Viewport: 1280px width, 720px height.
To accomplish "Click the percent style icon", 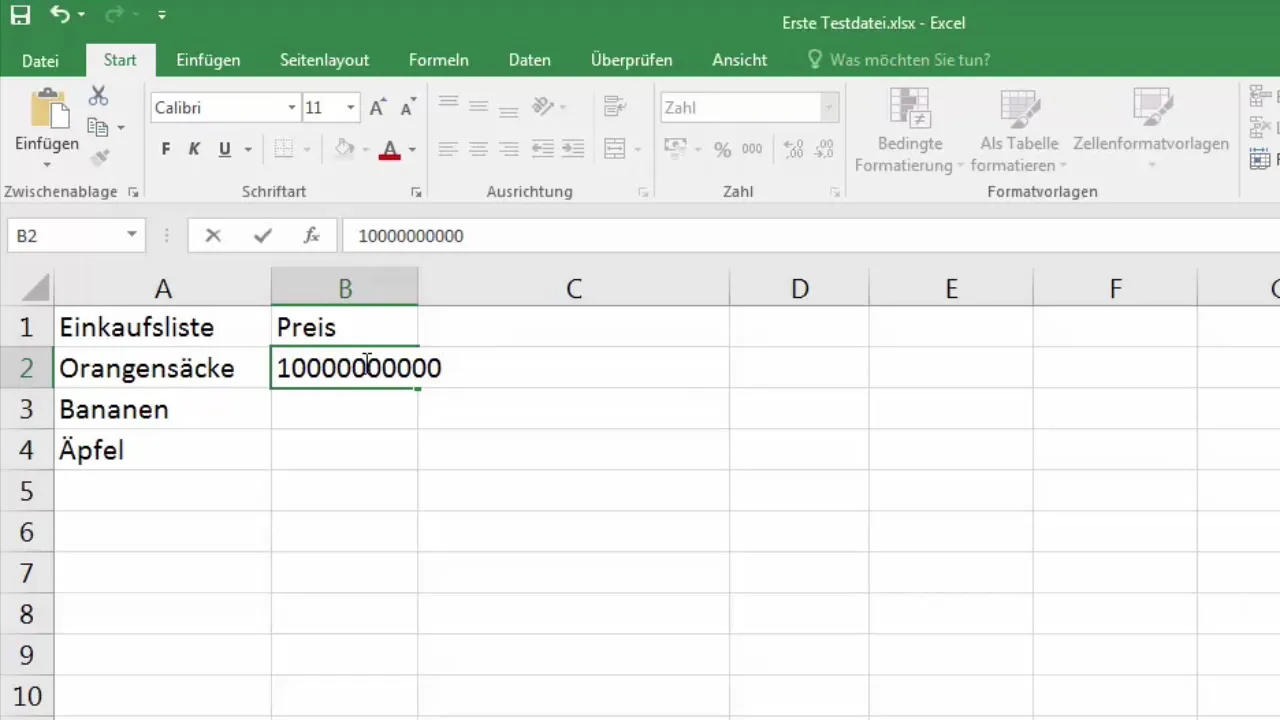I will tap(722, 149).
